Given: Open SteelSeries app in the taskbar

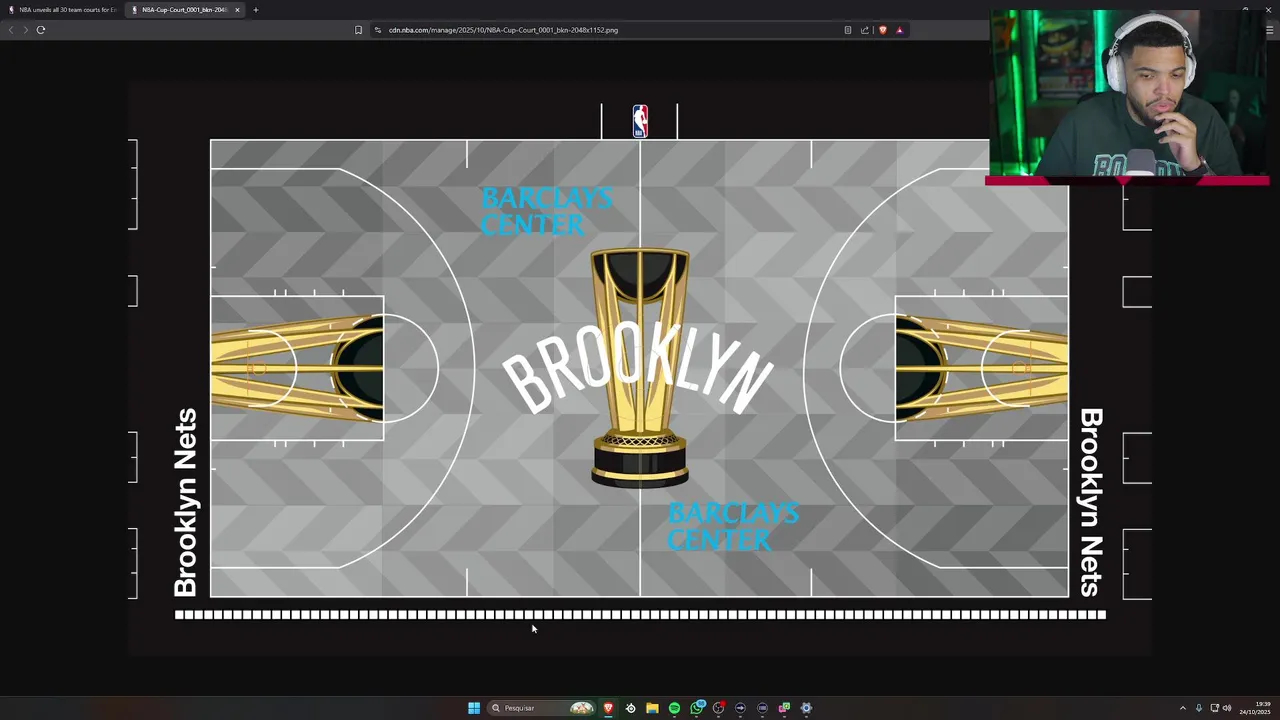Looking at the screenshot, I should tap(630, 708).
